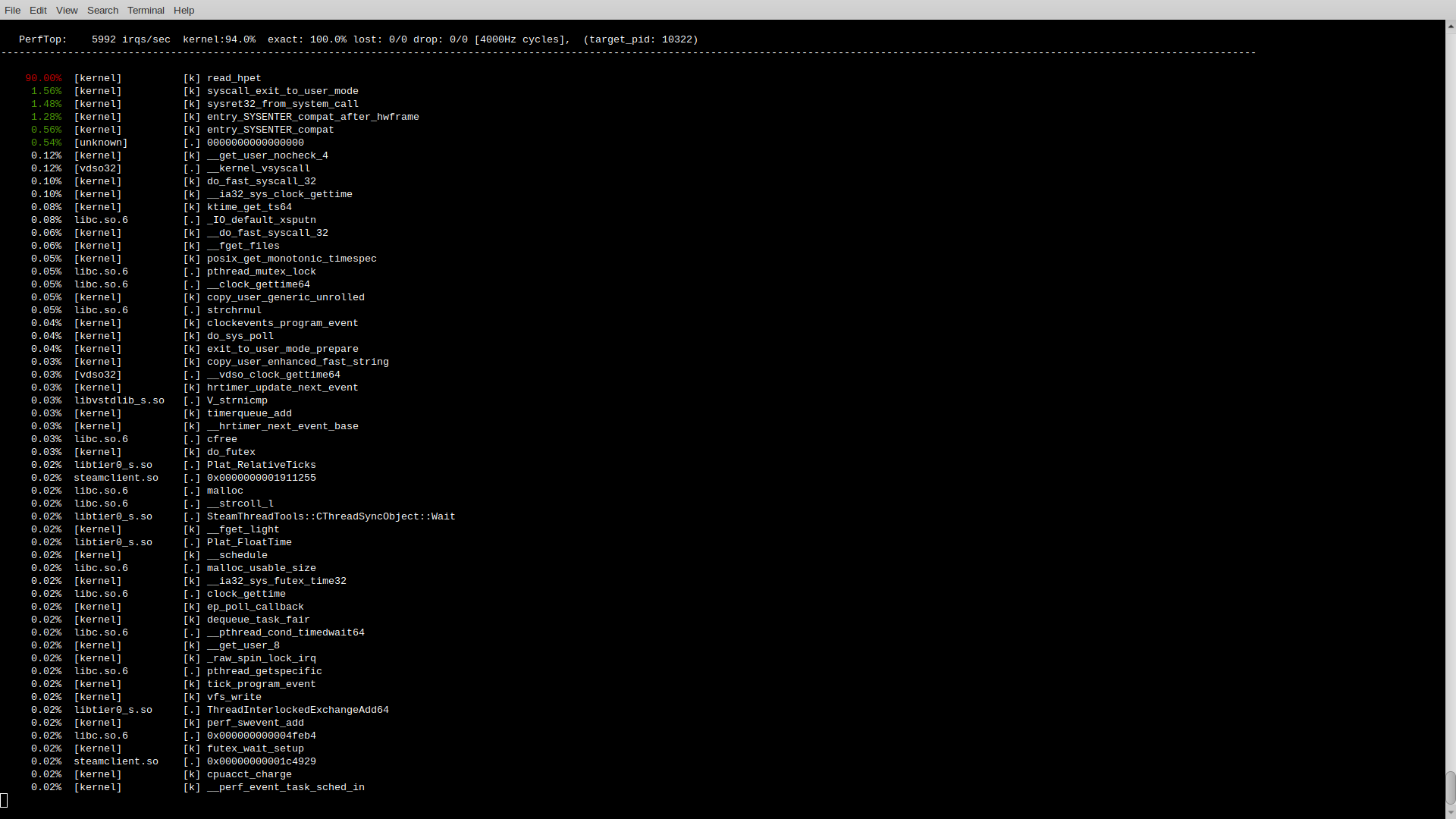Click cpuacct_charge symbol

point(249,774)
